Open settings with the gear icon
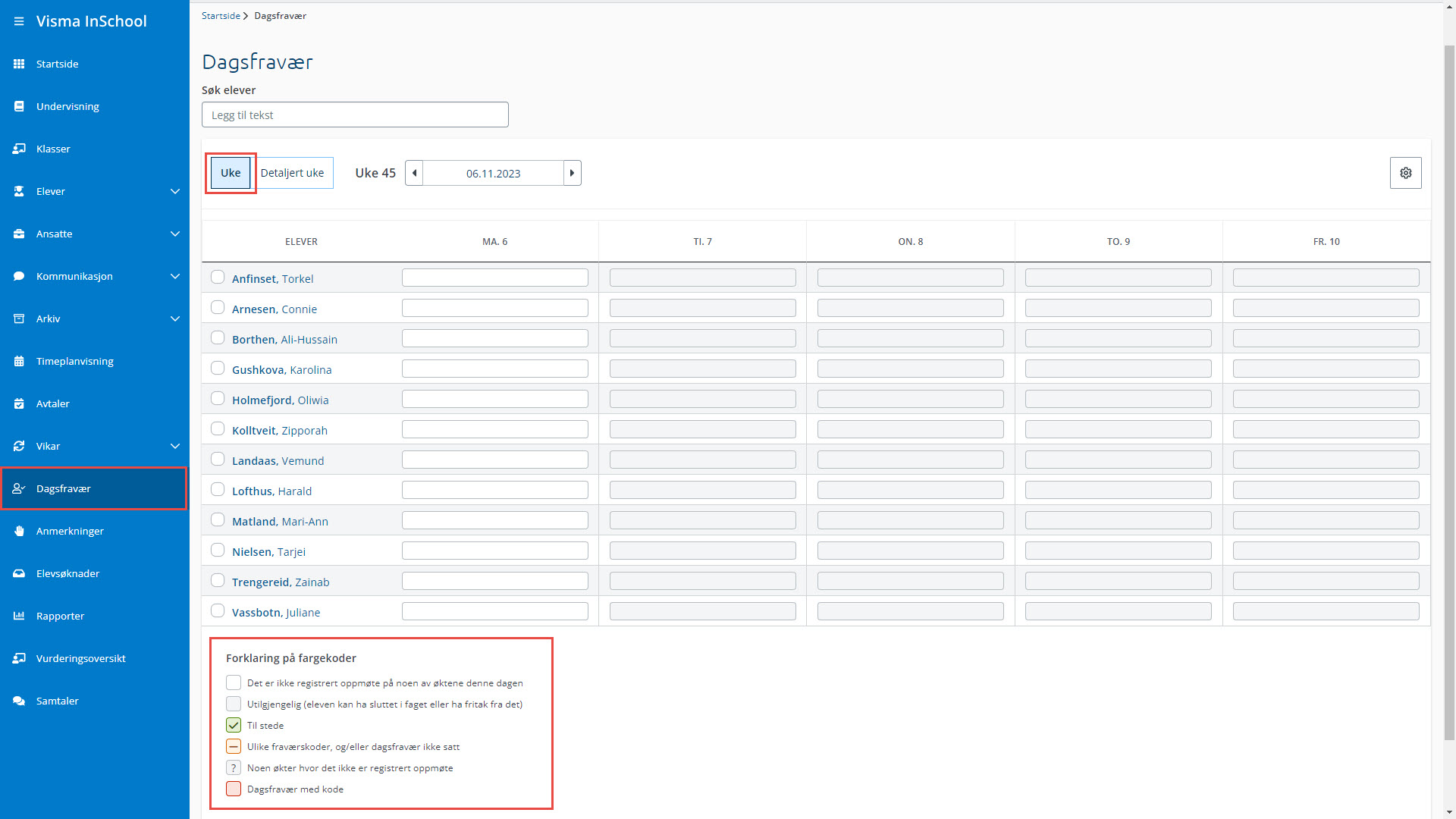 tap(1405, 173)
